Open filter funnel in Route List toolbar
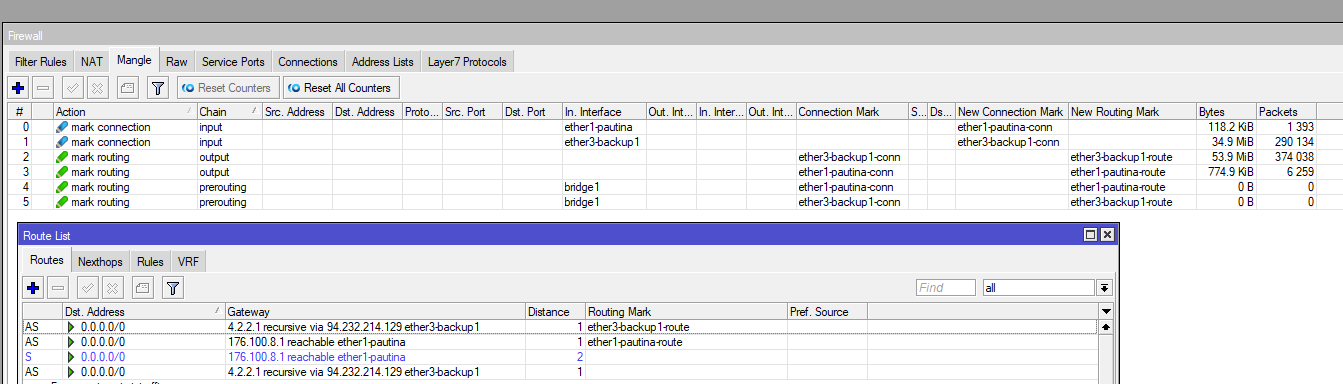The height and width of the screenshot is (384, 1343). 172,288
